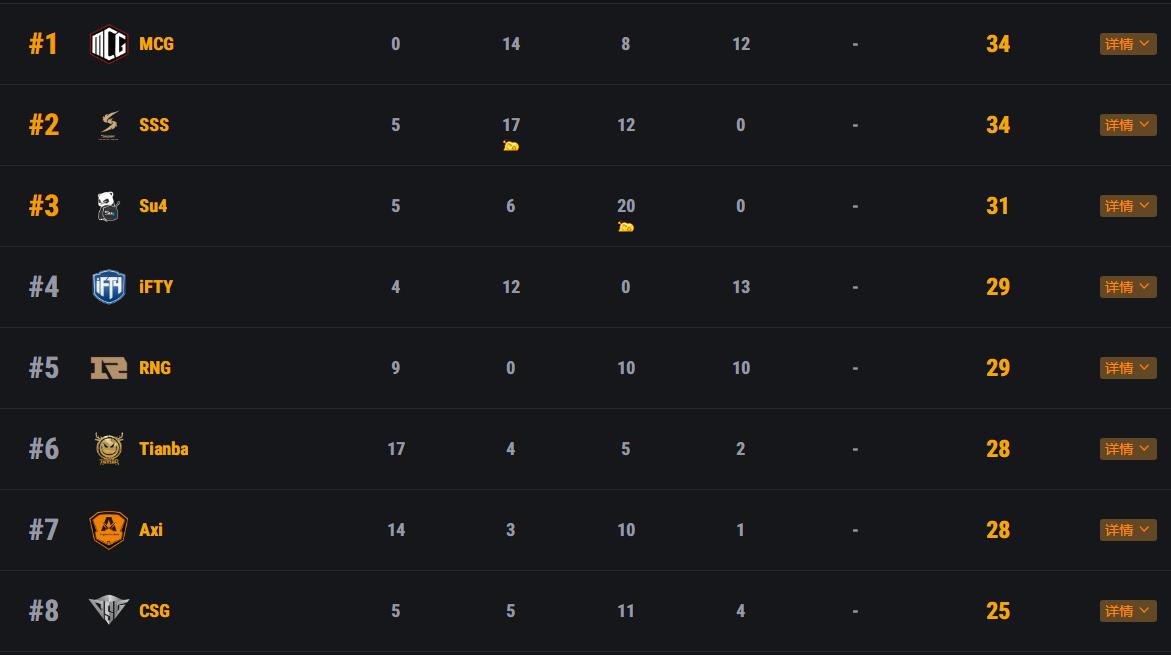Click the RNG team logo
The image size is (1171, 655).
tap(109, 368)
